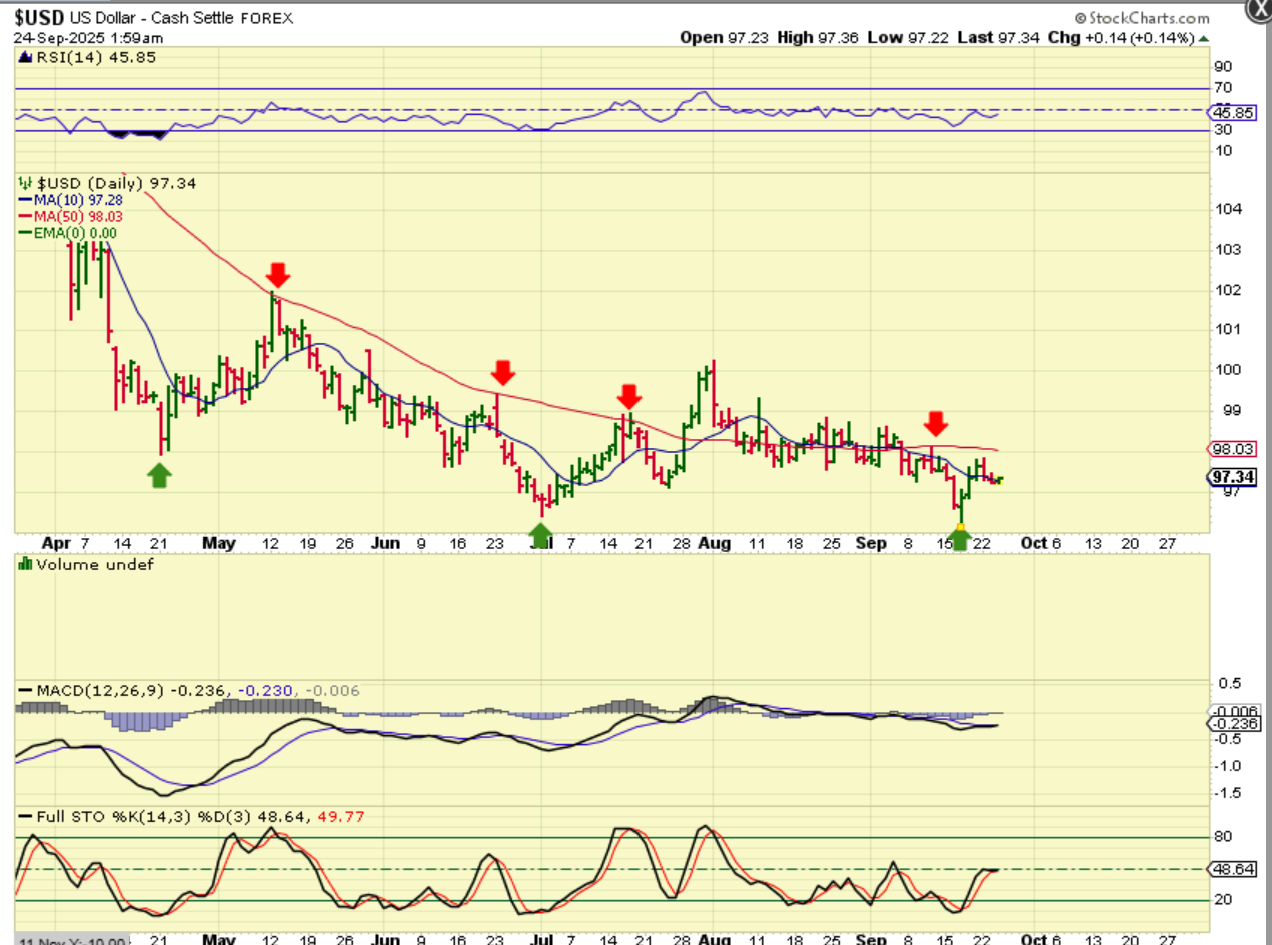The height and width of the screenshot is (945, 1272).
Task: Click the red 98.03 price axis tag
Action: pyautogui.click(x=1227, y=449)
